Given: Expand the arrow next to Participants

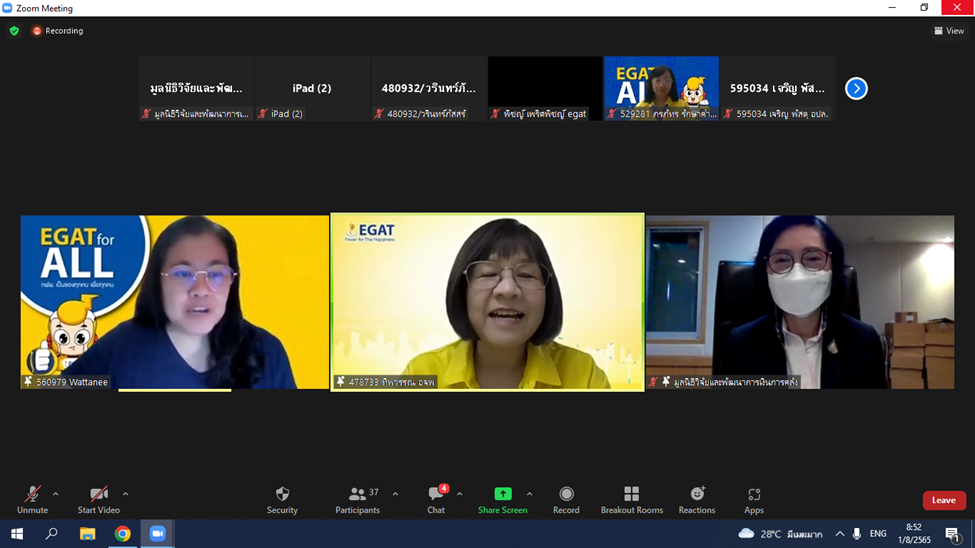Looking at the screenshot, I should [395, 494].
